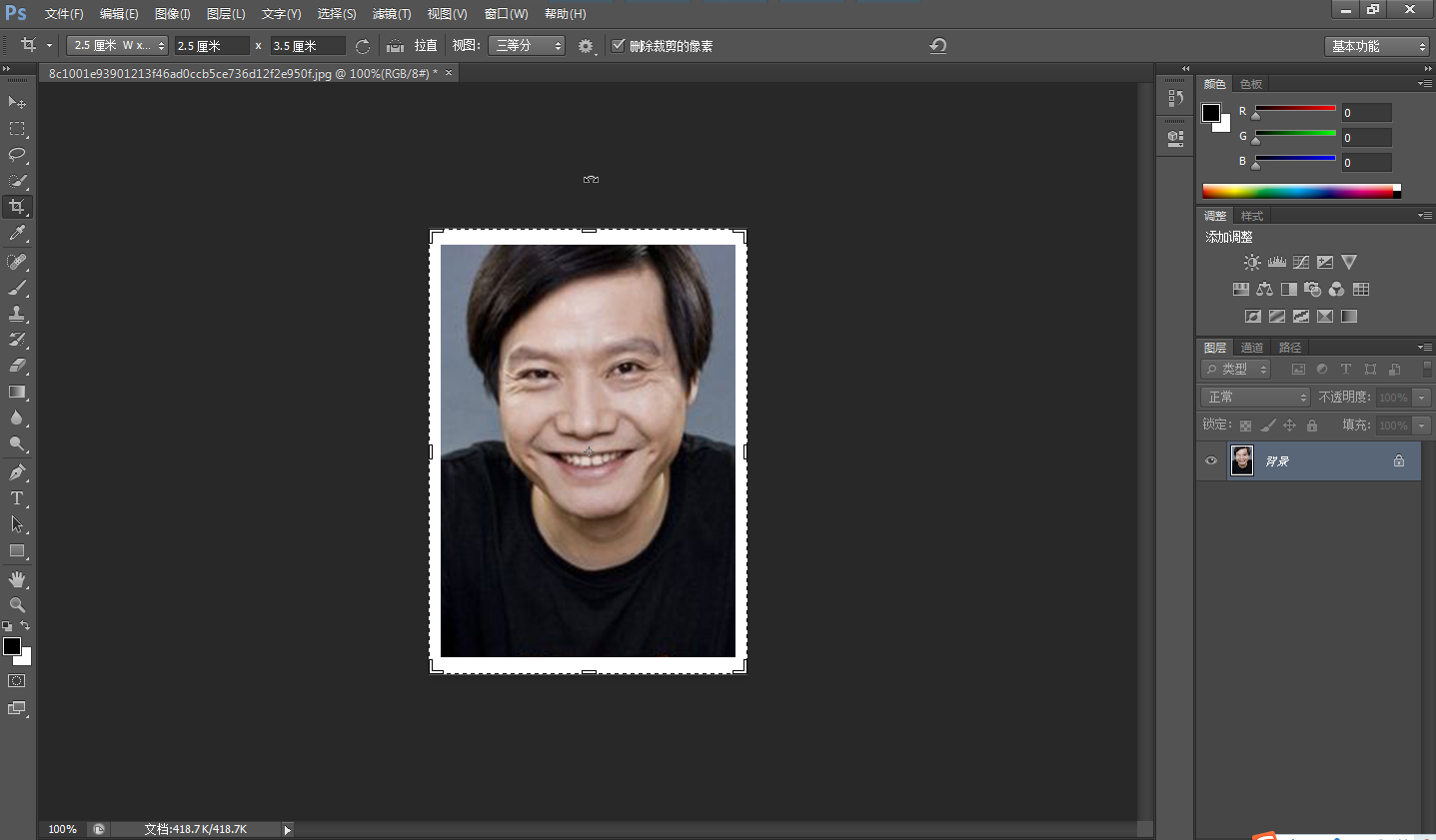Click the foreground color swatch in Color panel
Screen dimensions: 1436x840
pos(1211,113)
